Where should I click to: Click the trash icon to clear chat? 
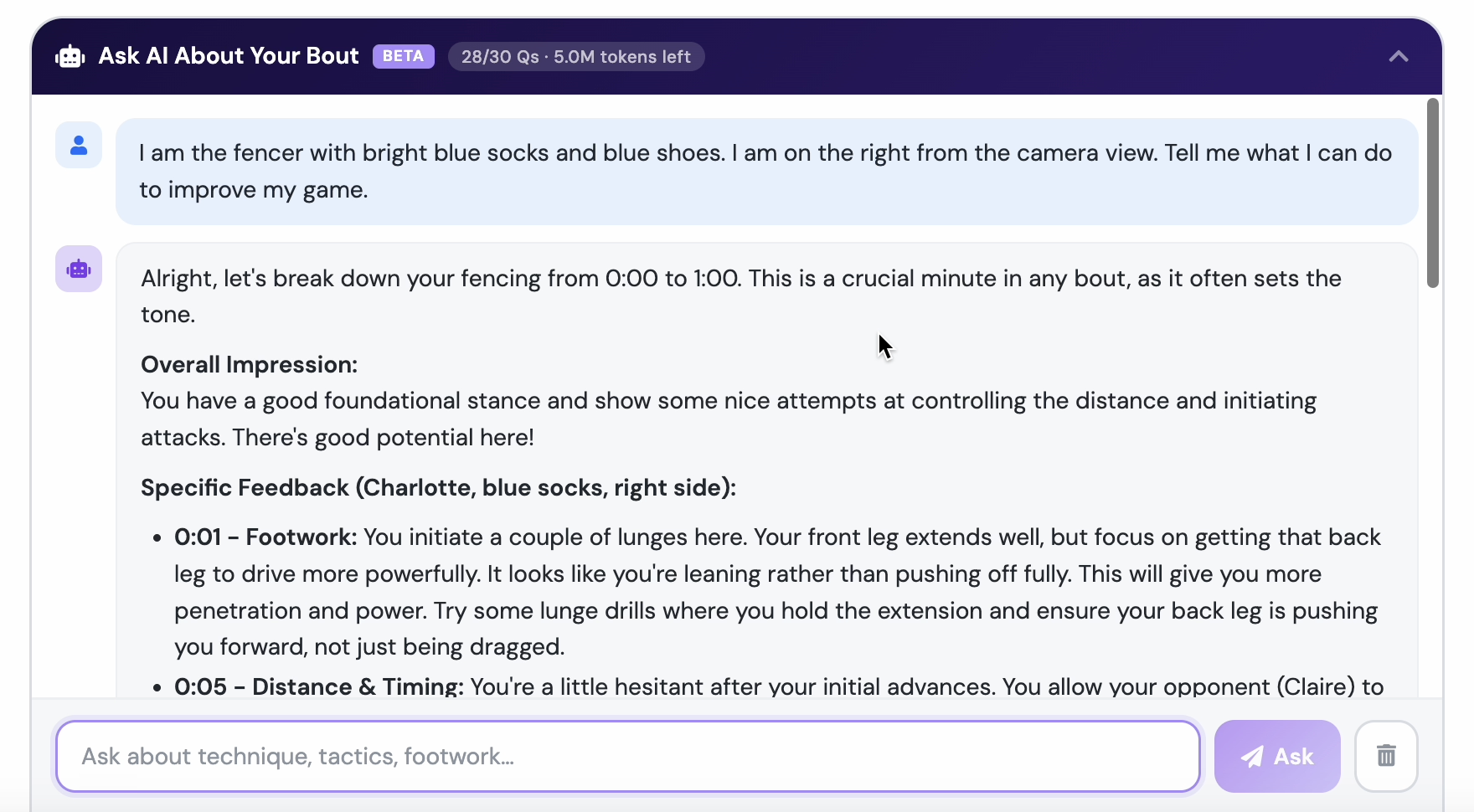tap(1386, 756)
